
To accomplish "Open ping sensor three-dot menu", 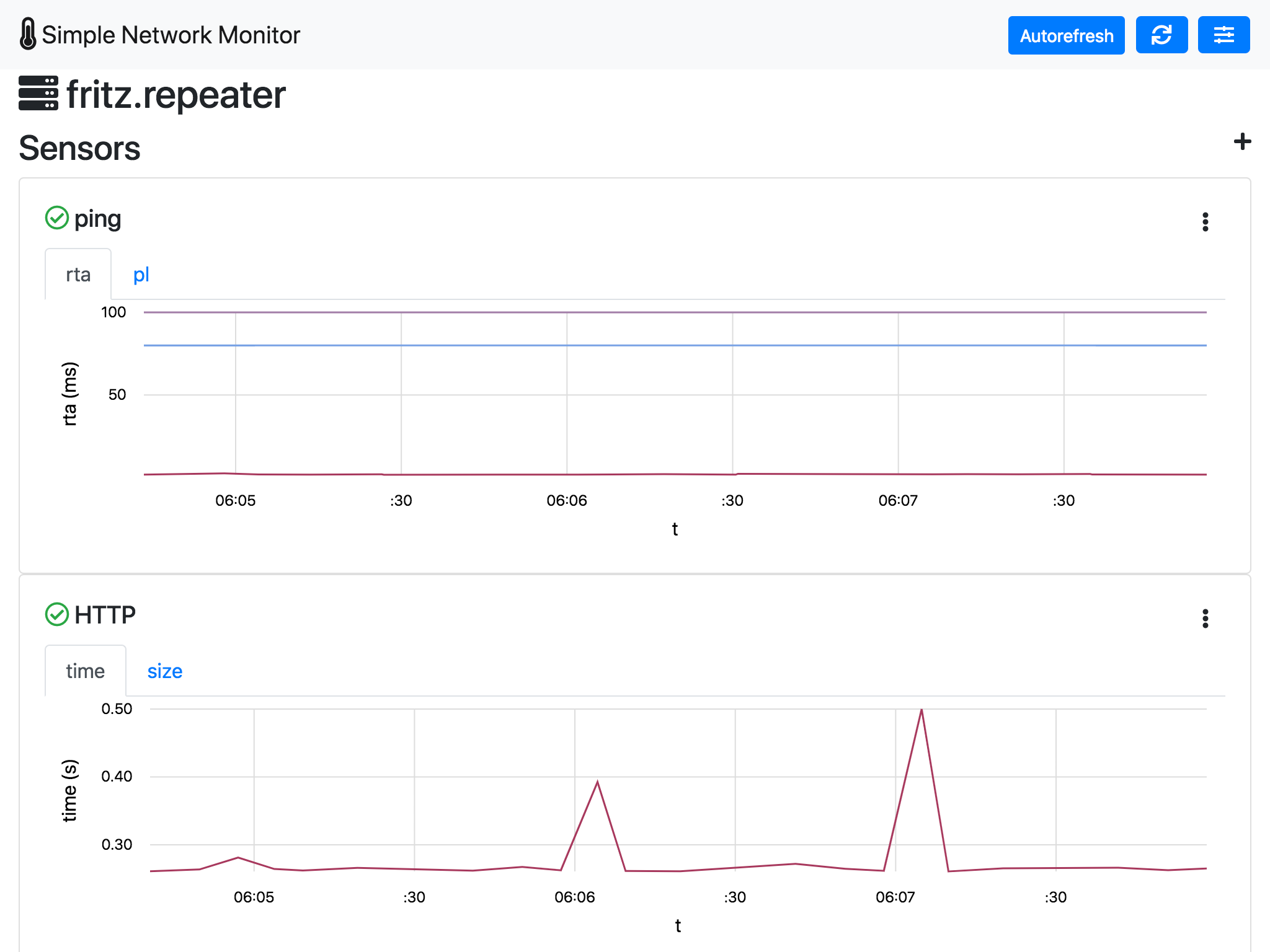I will 1205,222.
